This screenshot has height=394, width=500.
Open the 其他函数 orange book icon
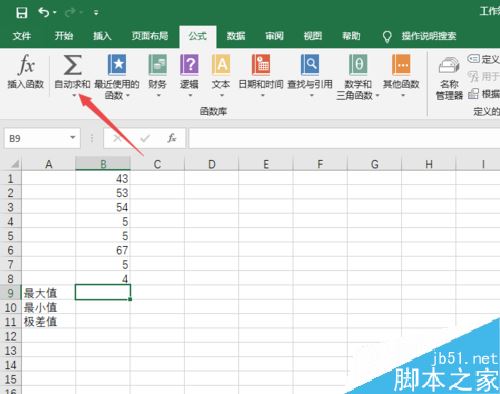click(x=401, y=65)
